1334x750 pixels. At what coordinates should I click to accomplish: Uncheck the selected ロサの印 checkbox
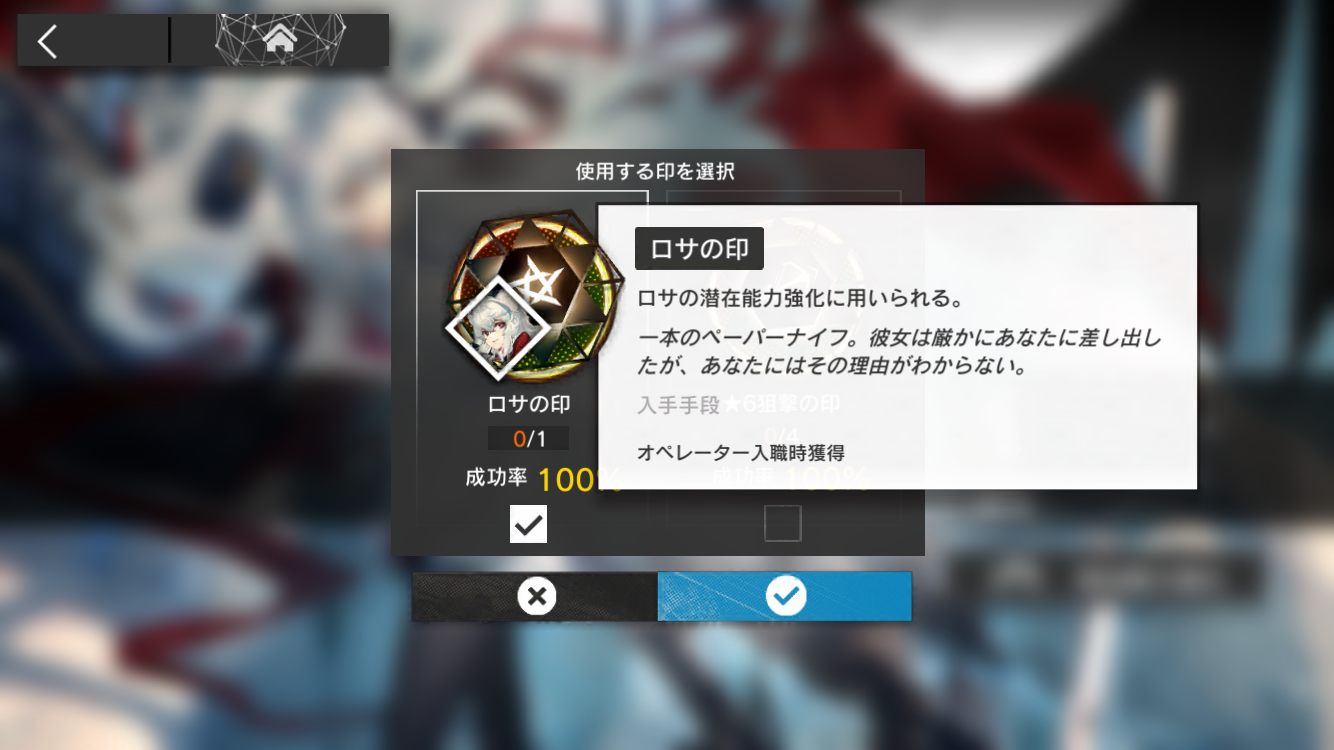[x=528, y=523]
